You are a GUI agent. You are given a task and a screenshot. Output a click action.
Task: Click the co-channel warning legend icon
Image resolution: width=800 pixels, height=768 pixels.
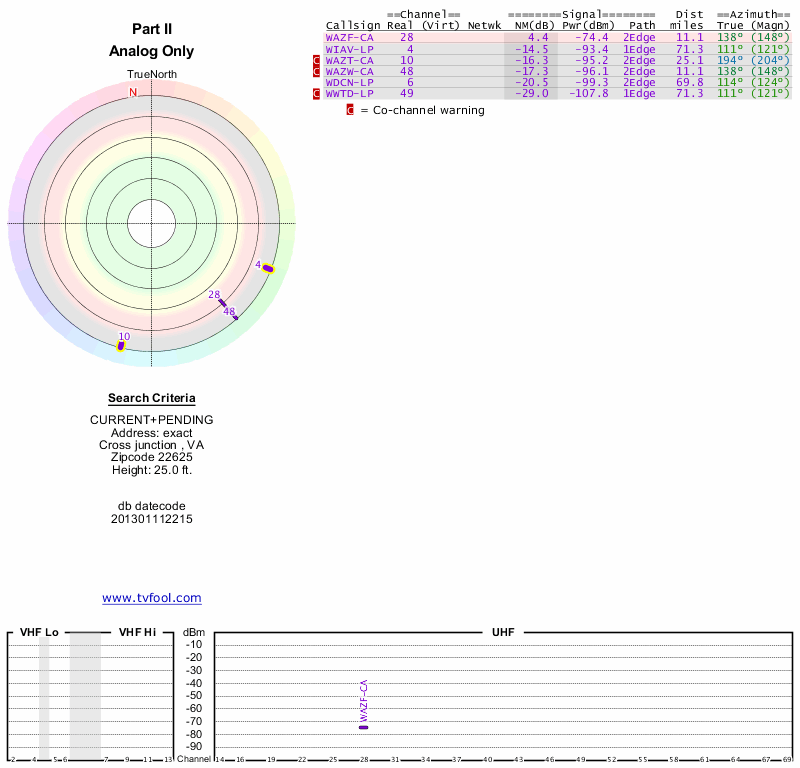[350, 110]
